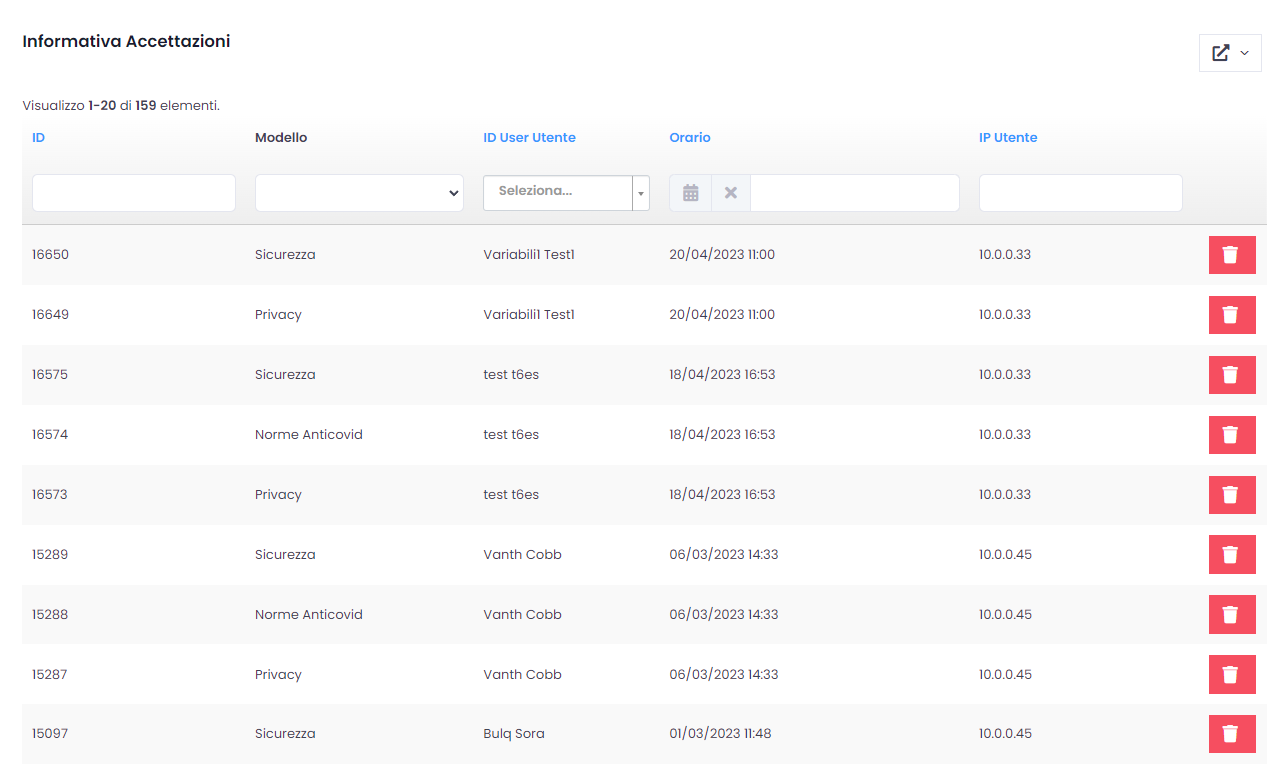Open the export dropdown button

pyautogui.click(x=1230, y=53)
